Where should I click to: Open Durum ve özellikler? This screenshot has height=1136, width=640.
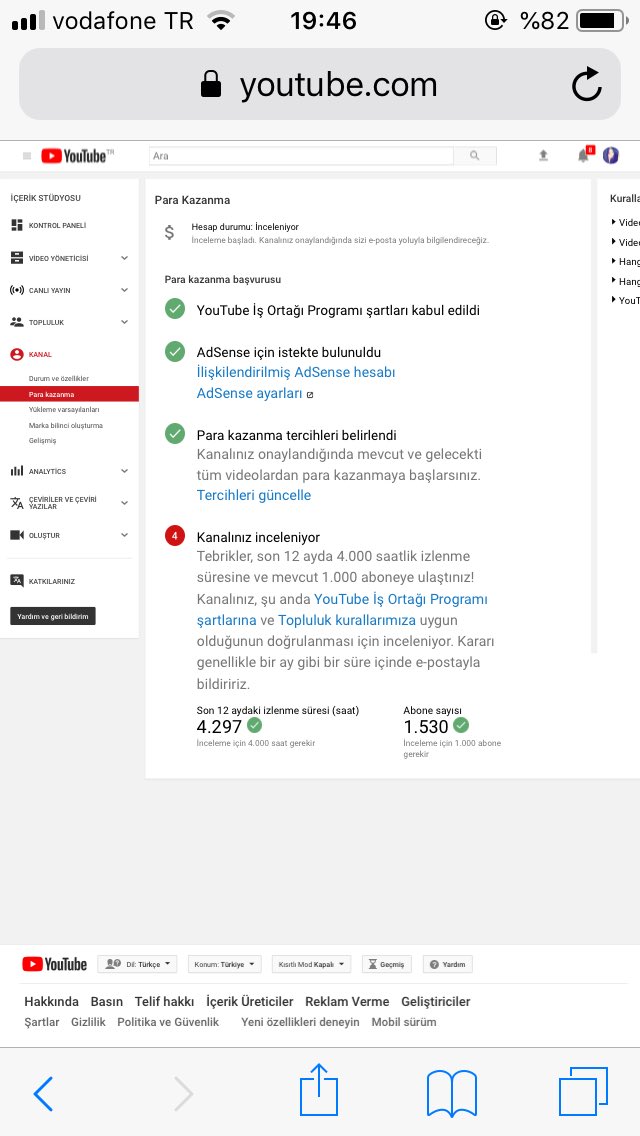click(59, 378)
